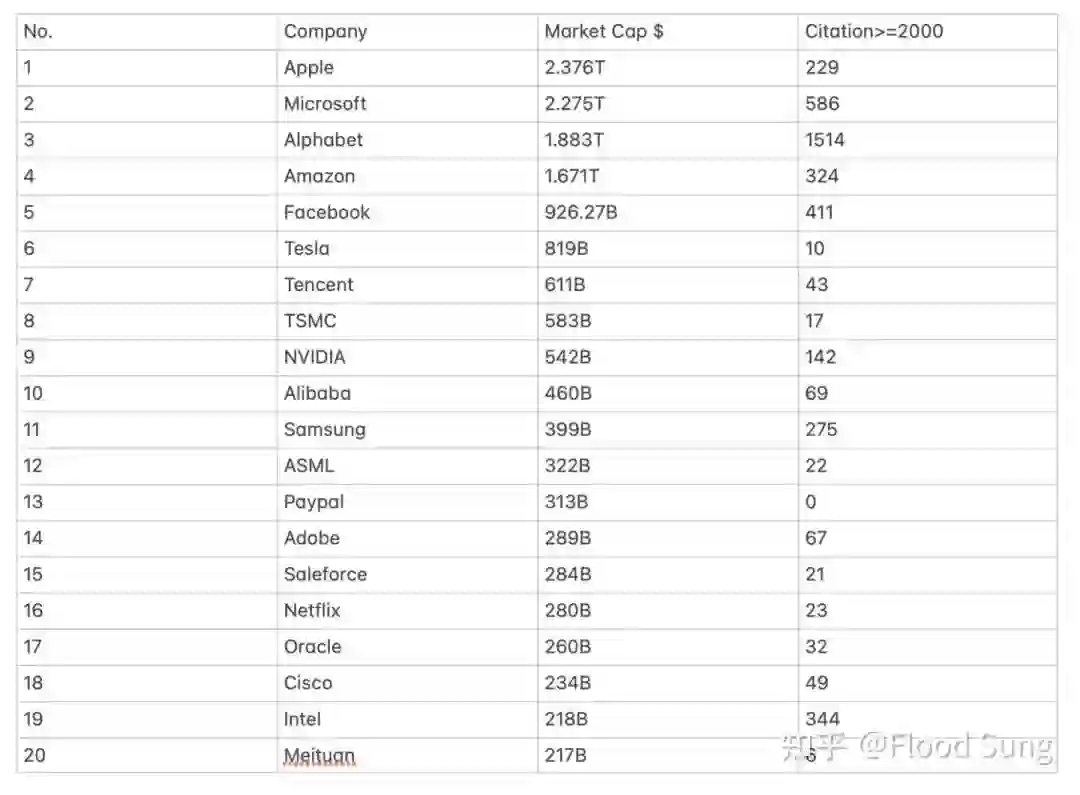
Task: Select the Paypal company cell
Action: coord(313,502)
